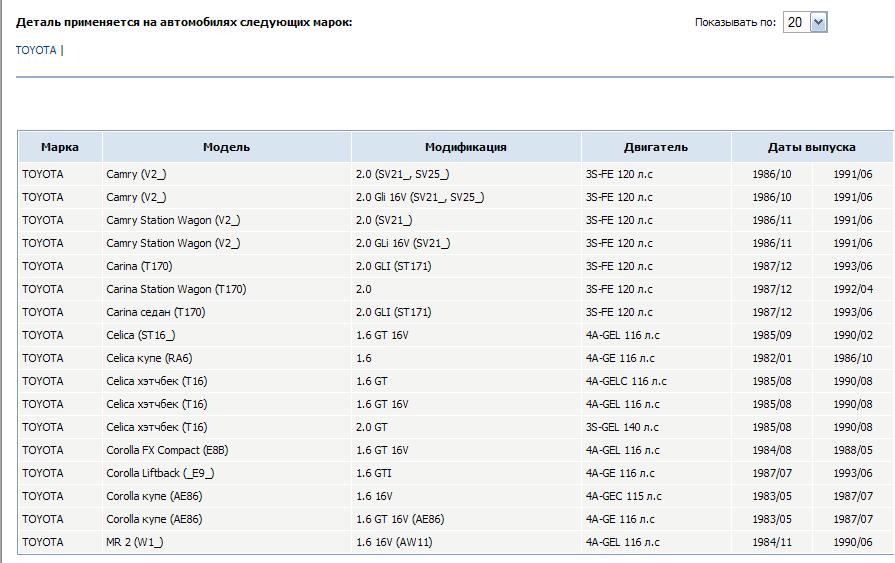
Task: Select the MR 2 (W1_) model cell
Action: [x=135, y=542]
